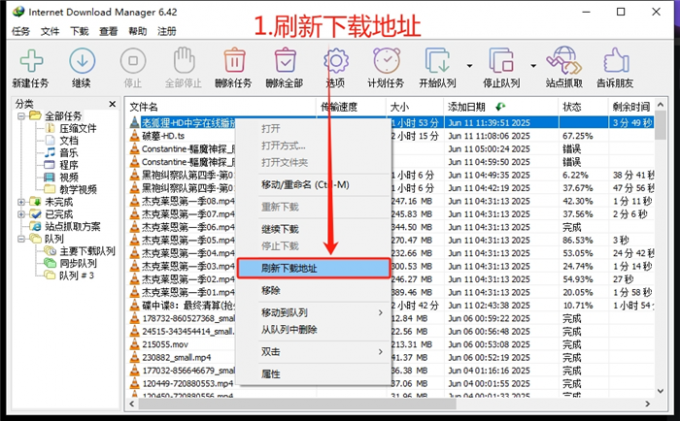Image resolution: width=680 pixels, height=421 pixels.
Task: Sort by 剩余时间 column header
Action: [x=631, y=107]
